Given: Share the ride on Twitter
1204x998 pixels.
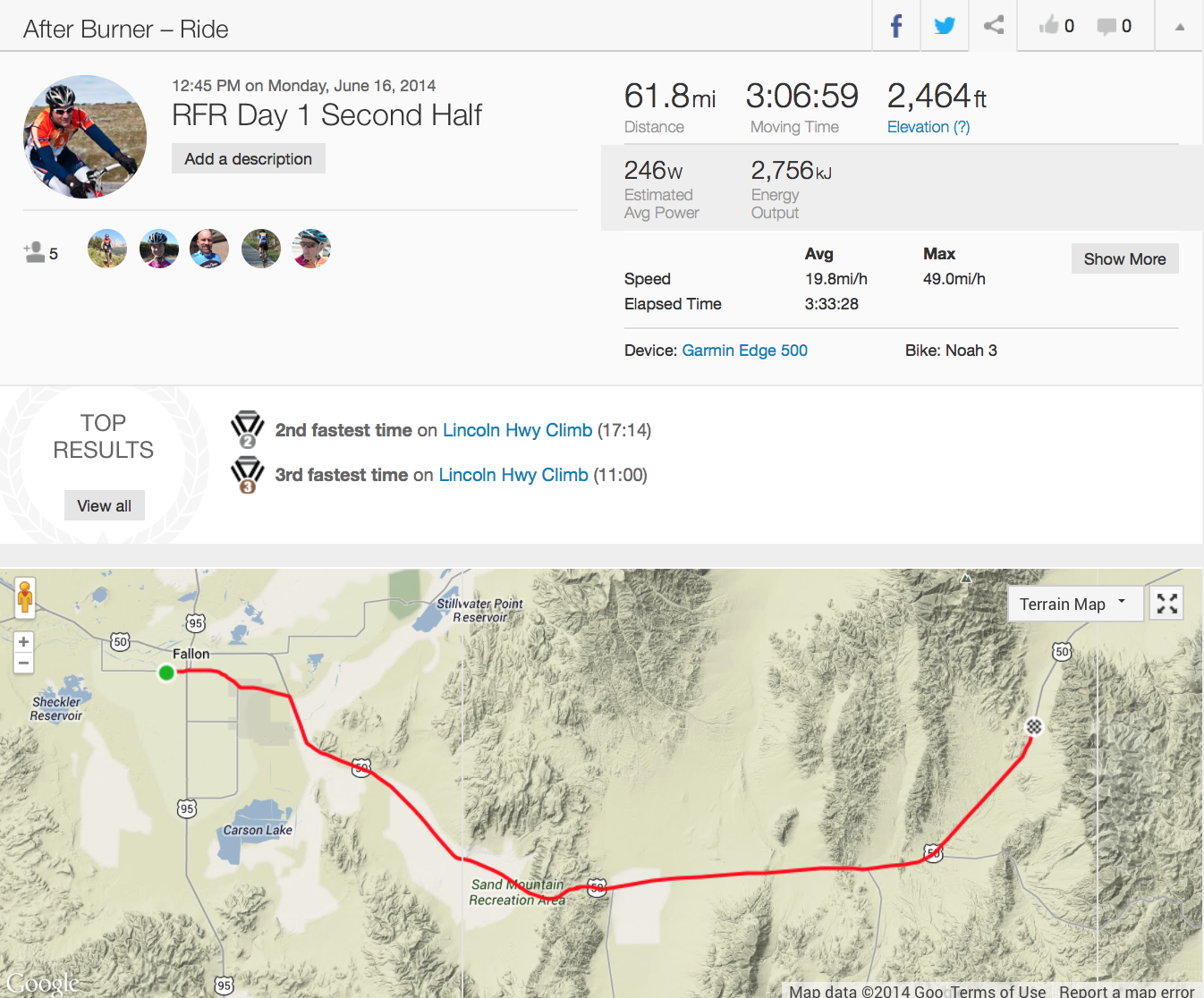Looking at the screenshot, I should click(945, 26).
